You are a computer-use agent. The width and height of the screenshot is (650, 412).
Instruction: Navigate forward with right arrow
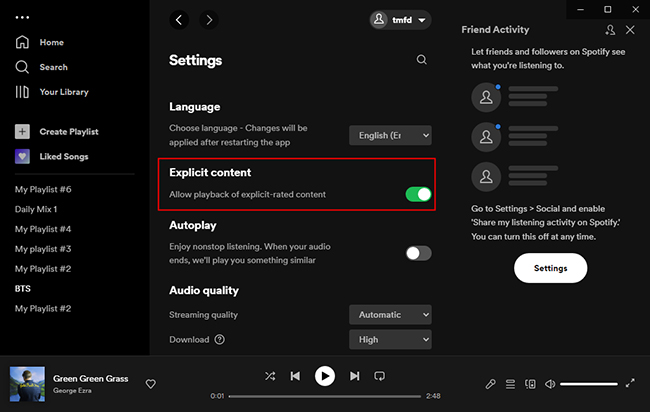pos(209,20)
